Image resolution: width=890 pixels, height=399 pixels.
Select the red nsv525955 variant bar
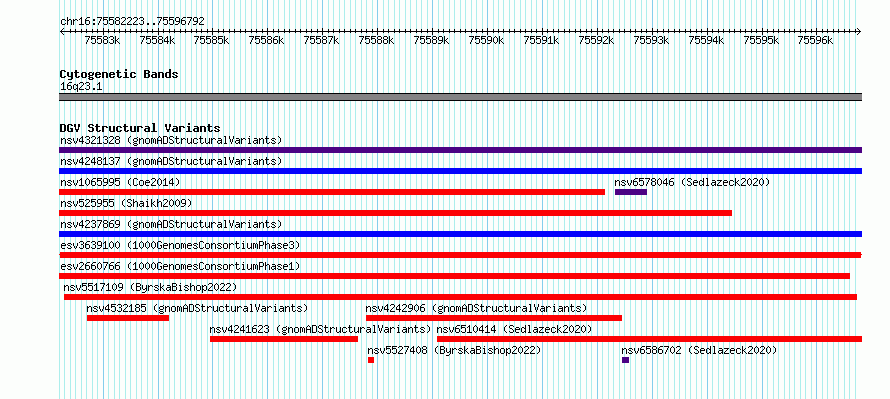click(396, 213)
